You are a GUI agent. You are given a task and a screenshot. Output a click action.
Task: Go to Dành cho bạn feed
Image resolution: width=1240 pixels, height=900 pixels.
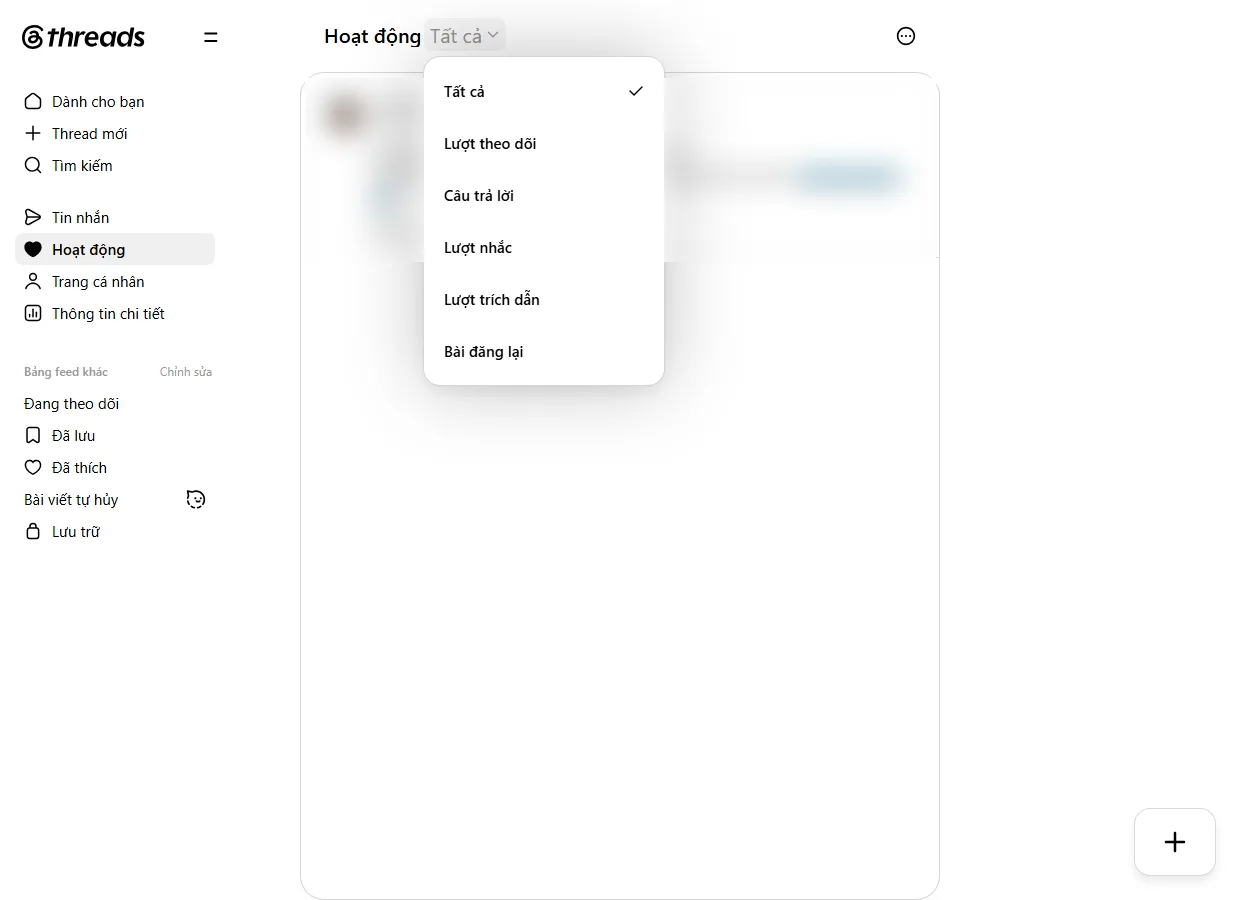[x=98, y=101]
